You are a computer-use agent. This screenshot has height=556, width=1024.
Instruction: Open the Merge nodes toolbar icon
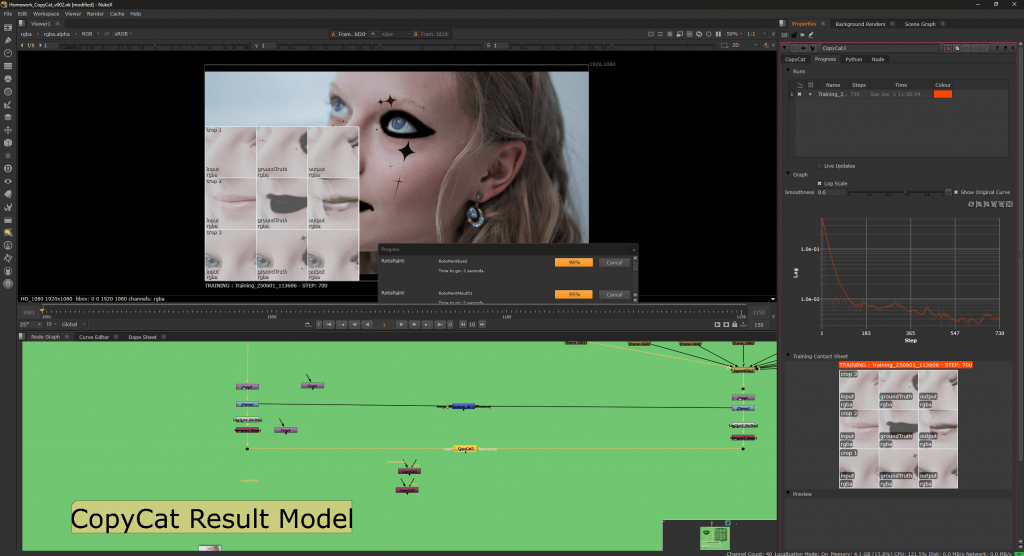8,118
